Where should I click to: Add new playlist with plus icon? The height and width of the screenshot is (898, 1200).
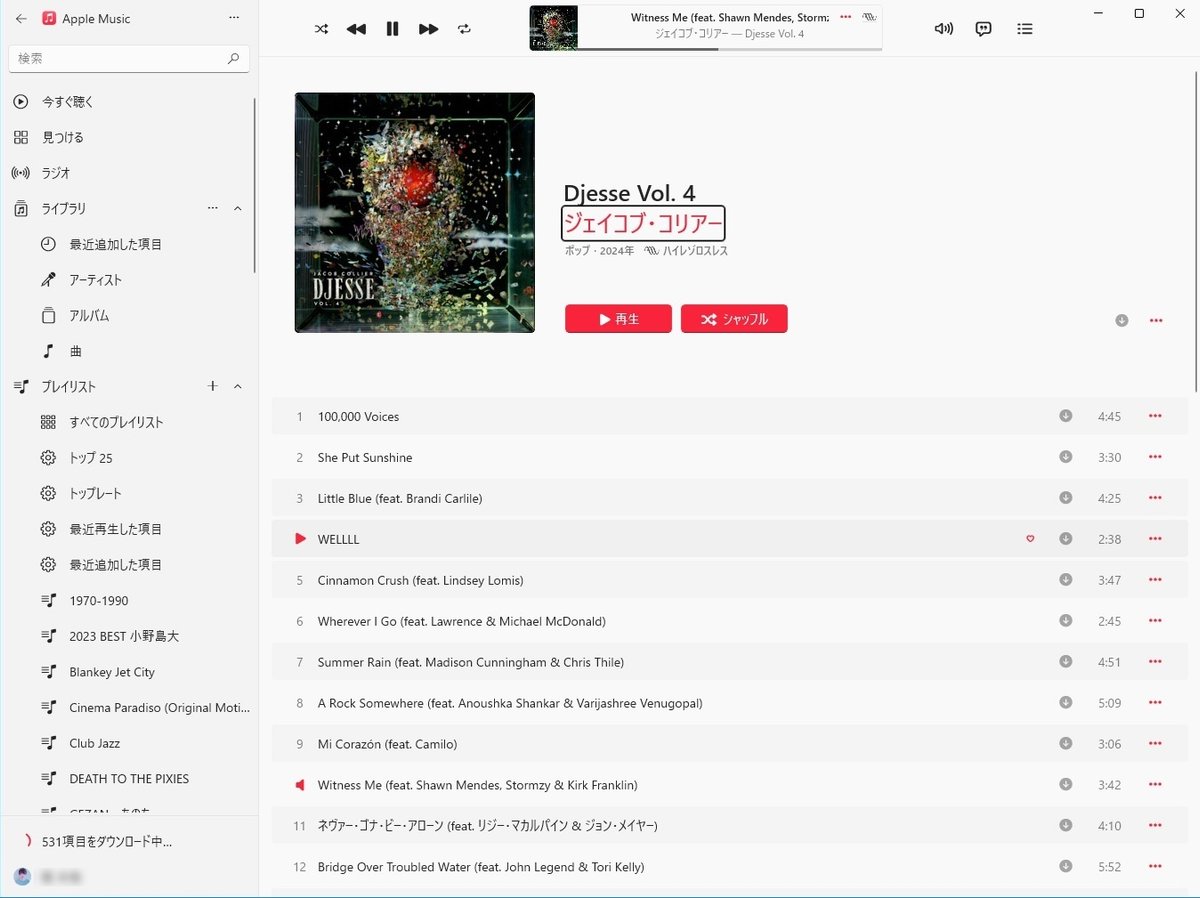pos(212,386)
